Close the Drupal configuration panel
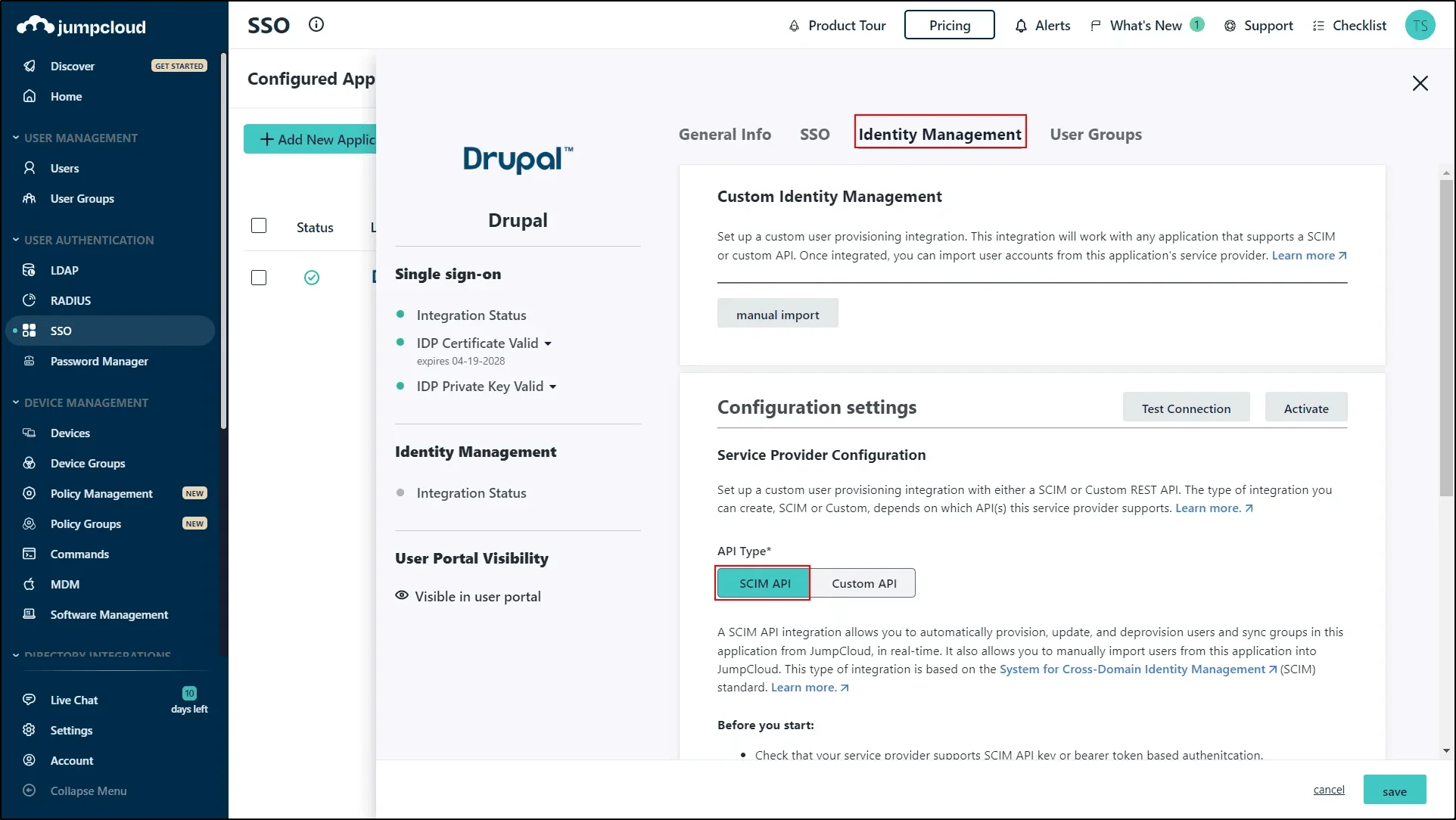 tap(1420, 83)
